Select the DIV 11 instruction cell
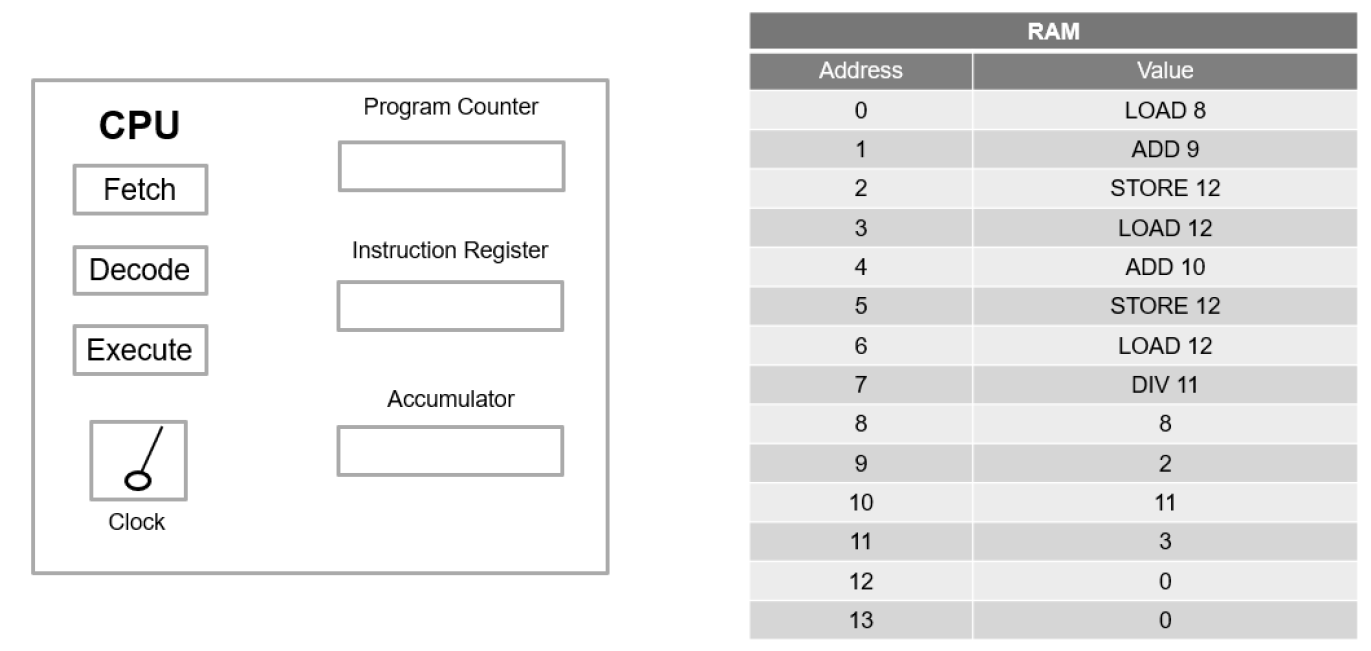Screen dimensions: 1371x651 tap(1165, 385)
